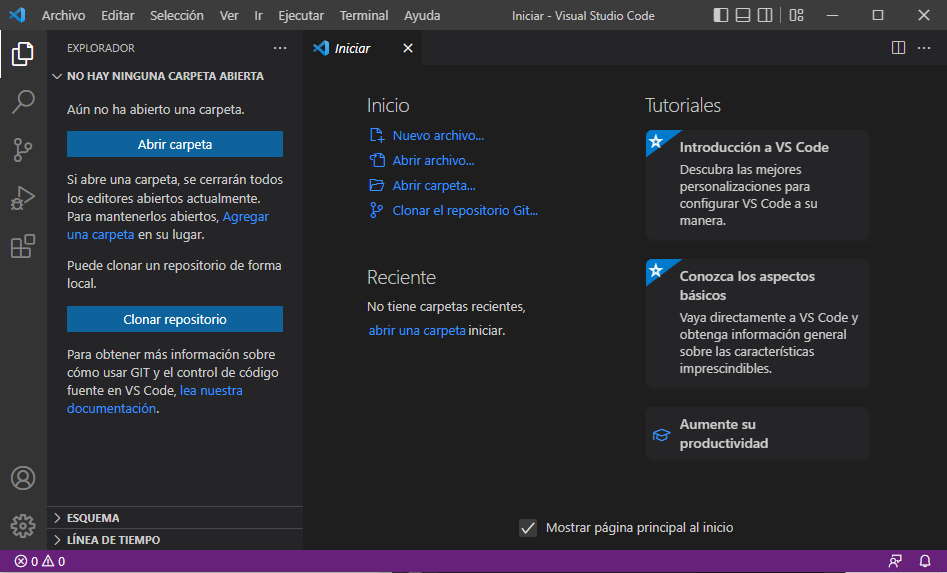Expand the Línea de tiempo section
This screenshot has width=947, height=573.
(x=175, y=540)
